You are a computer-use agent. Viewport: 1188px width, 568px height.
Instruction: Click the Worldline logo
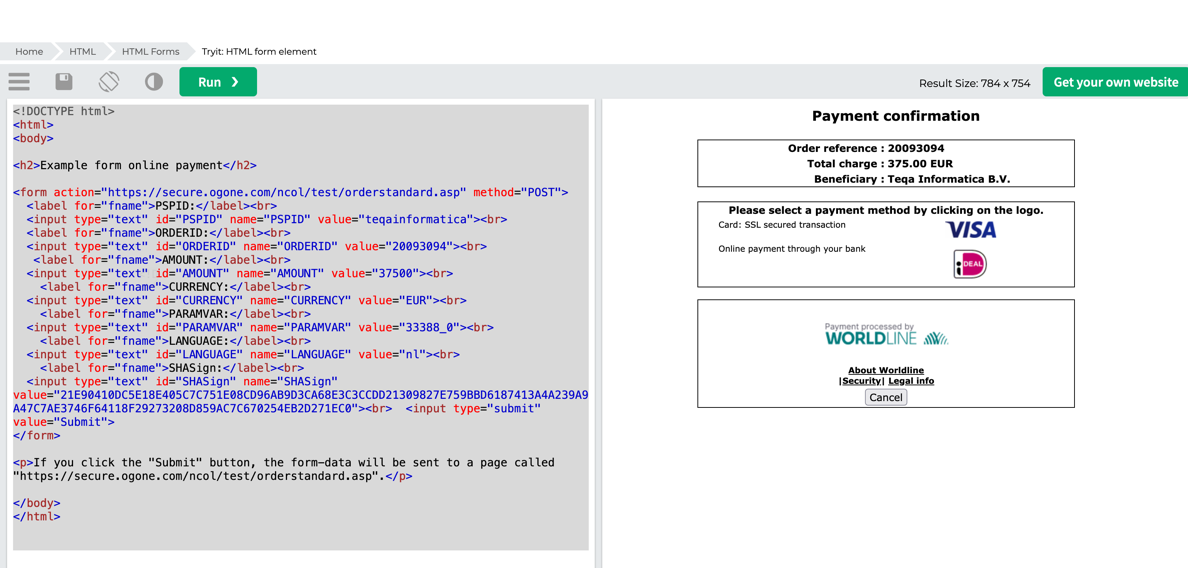886,335
